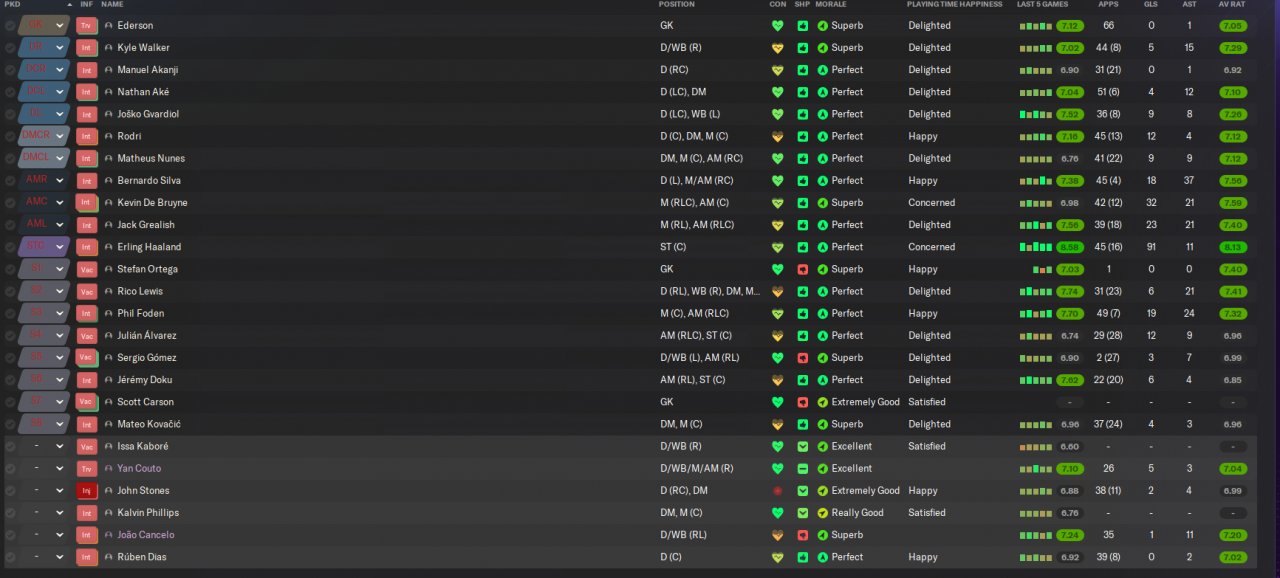Click Kyle Walker's yellow condition heart icon
The height and width of the screenshot is (578, 1280).
(777, 48)
